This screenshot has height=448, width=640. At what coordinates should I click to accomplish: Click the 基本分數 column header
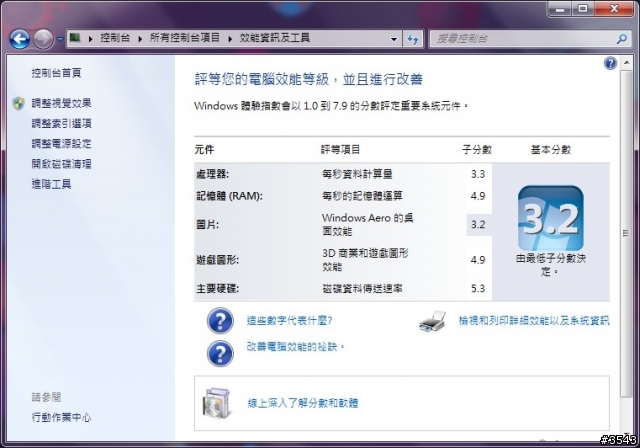coord(551,150)
